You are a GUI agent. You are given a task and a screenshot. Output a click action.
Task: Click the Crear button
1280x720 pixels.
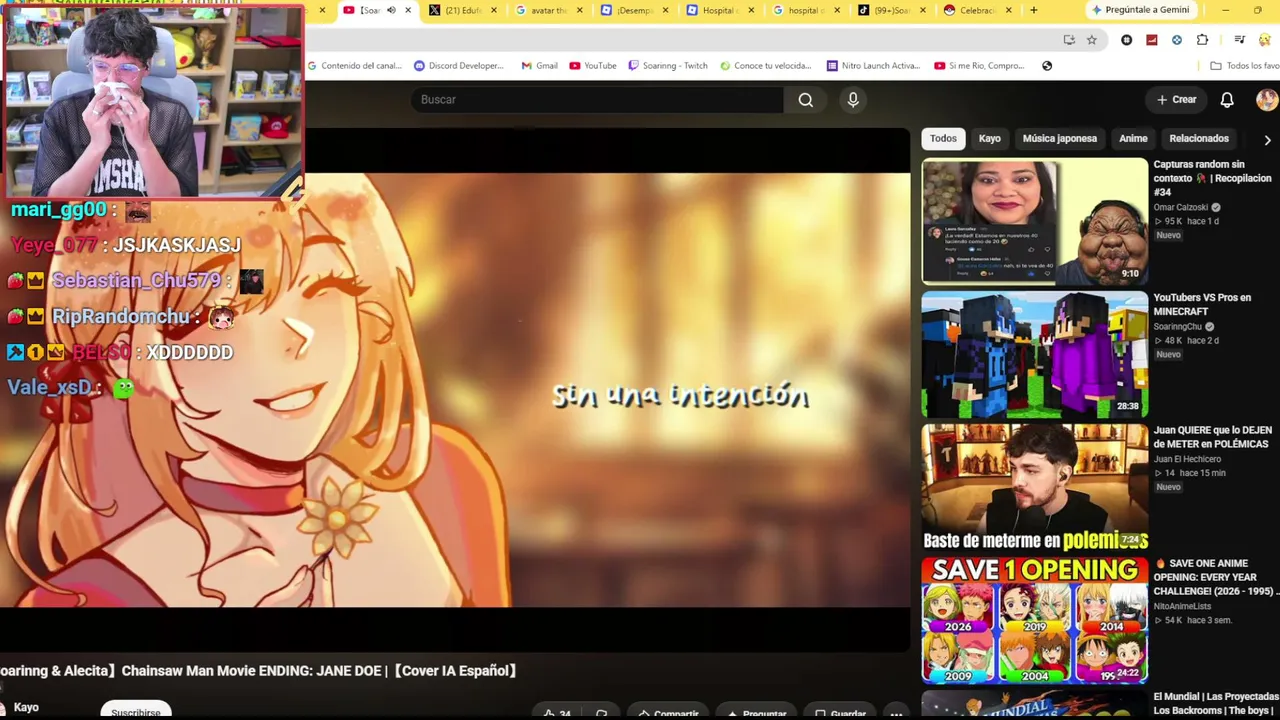point(1177,99)
